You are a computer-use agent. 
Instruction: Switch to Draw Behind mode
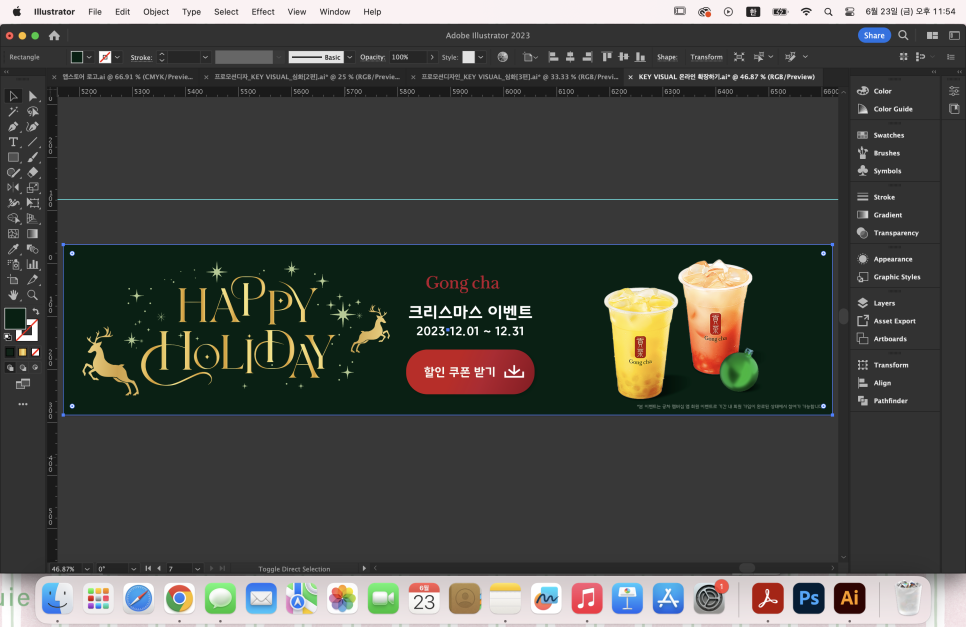pos(23,368)
